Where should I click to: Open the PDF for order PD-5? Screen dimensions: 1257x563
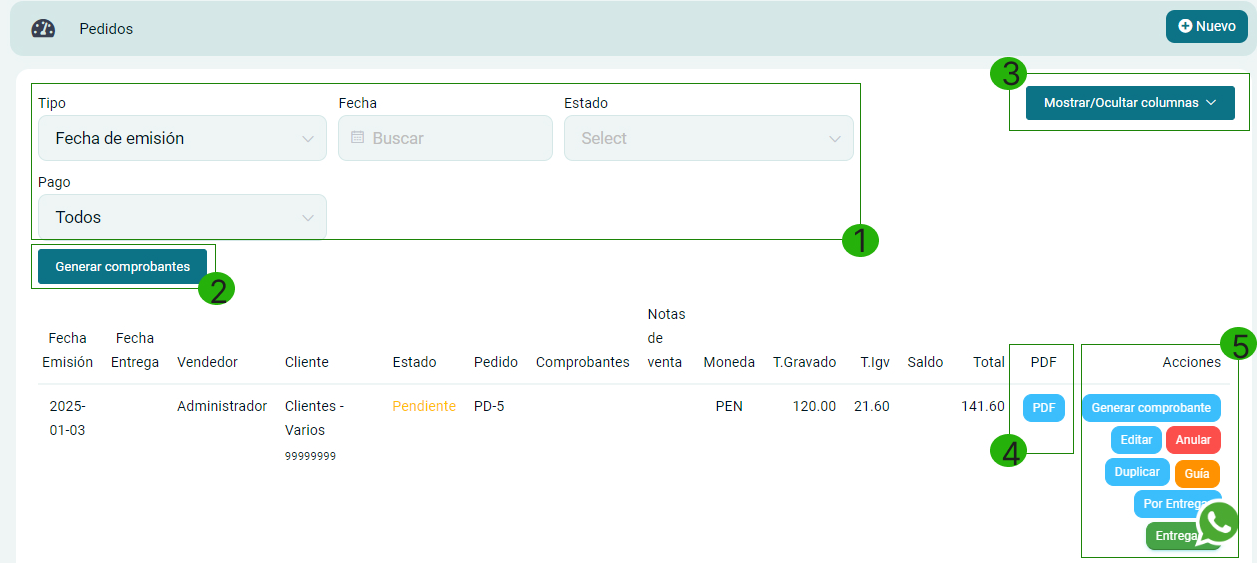[x=1043, y=408]
